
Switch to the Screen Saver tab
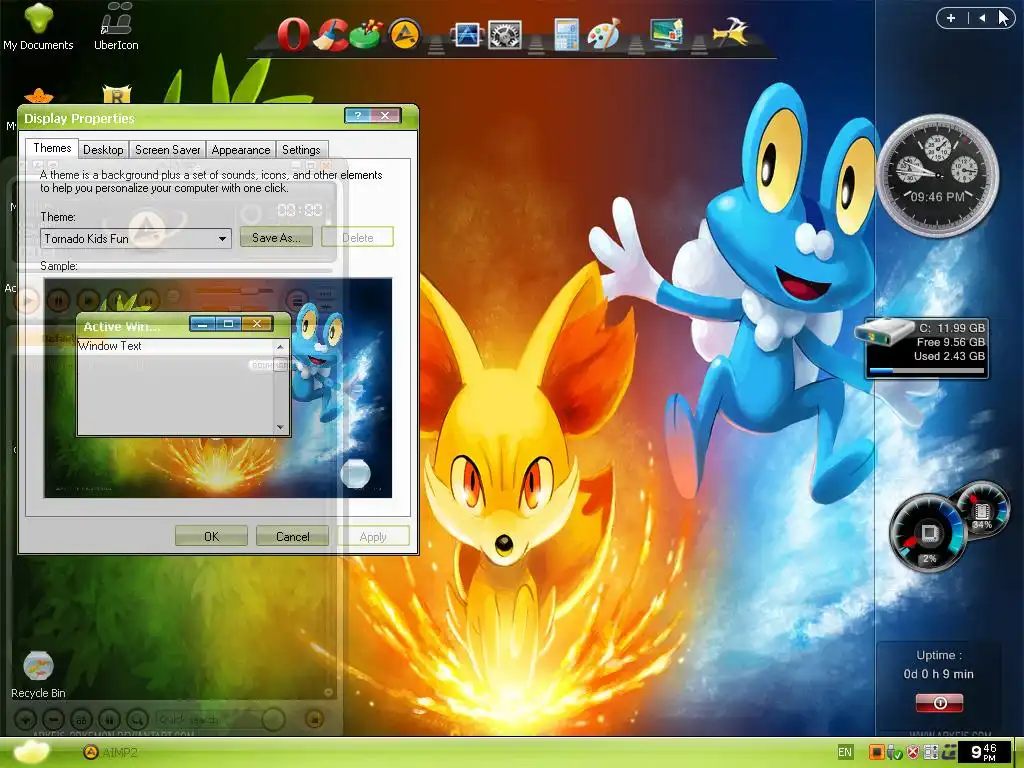coord(167,150)
